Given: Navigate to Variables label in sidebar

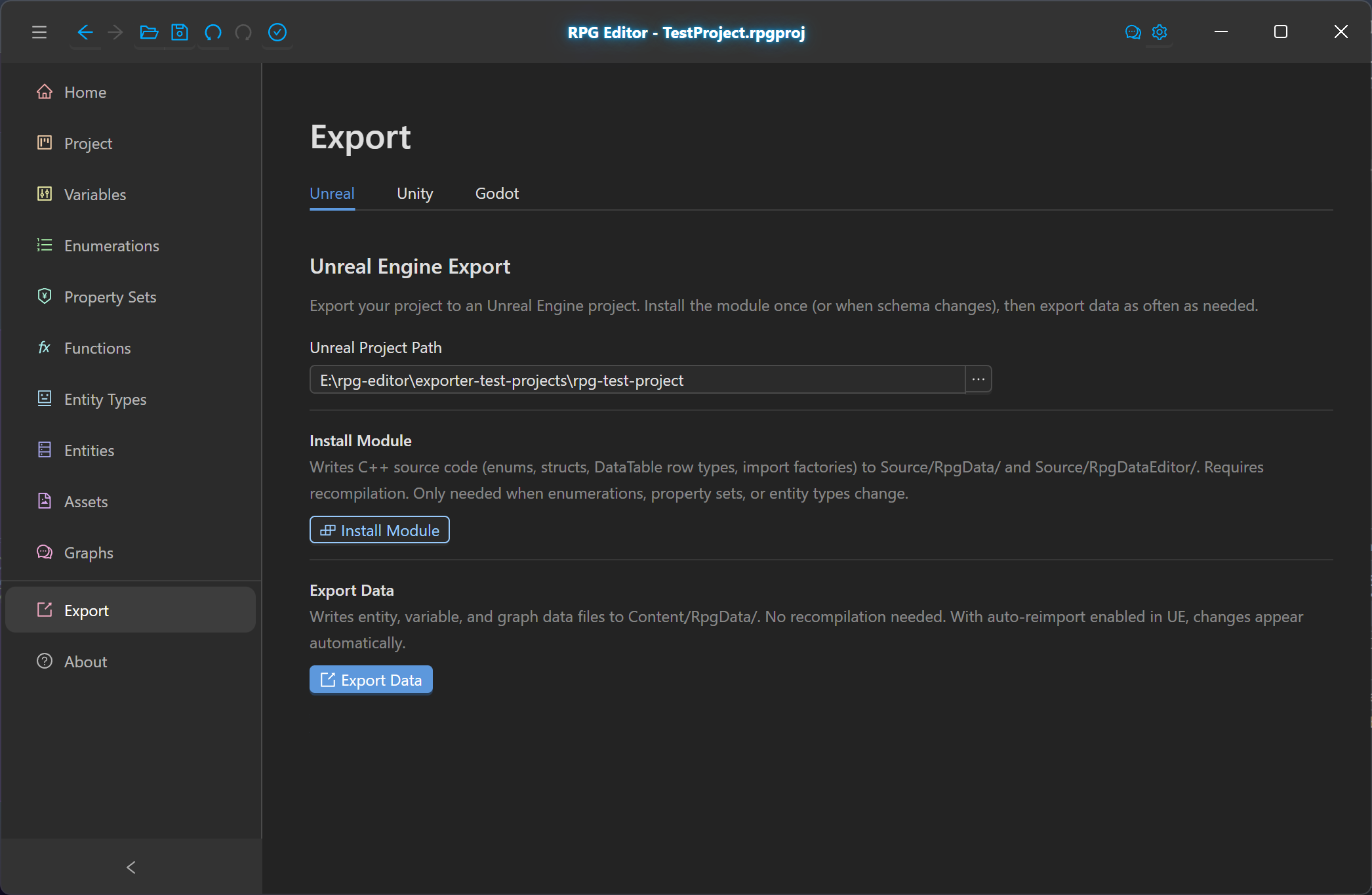Looking at the screenshot, I should click(x=95, y=195).
